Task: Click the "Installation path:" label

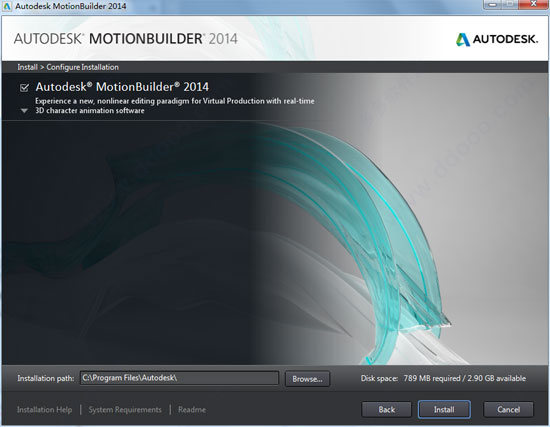Action: [46, 378]
